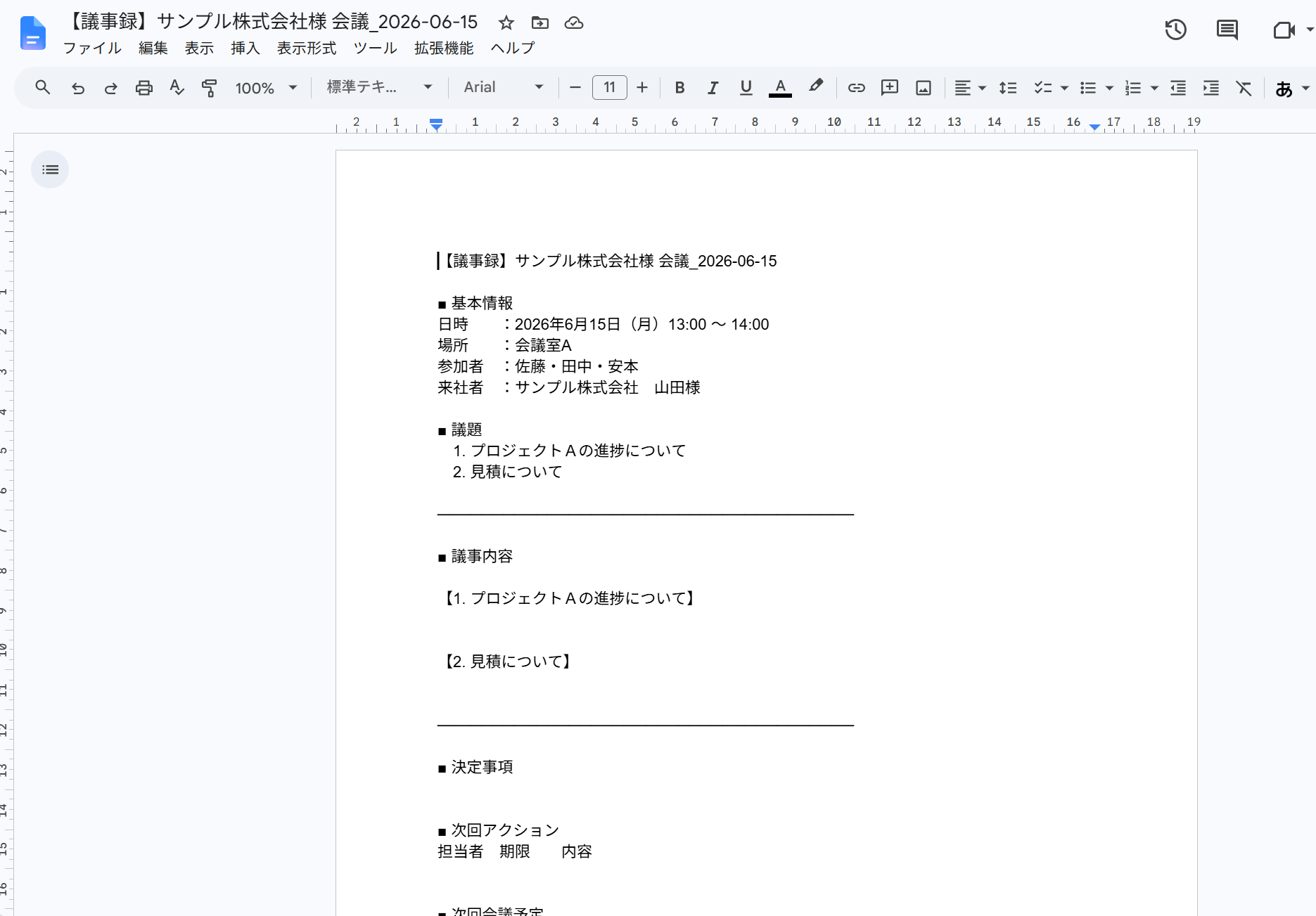
Task: Click the 参加者 line 佐藤・田中・安本
Action: [x=538, y=366]
